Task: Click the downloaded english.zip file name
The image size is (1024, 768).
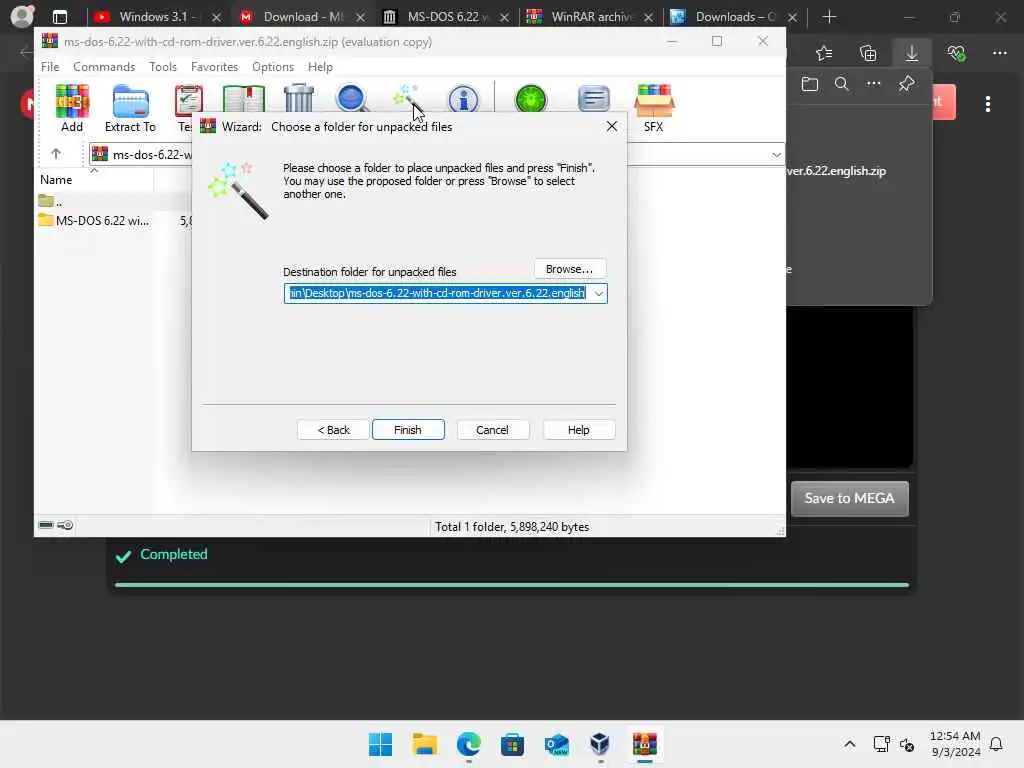Action: click(x=836, y=170)
